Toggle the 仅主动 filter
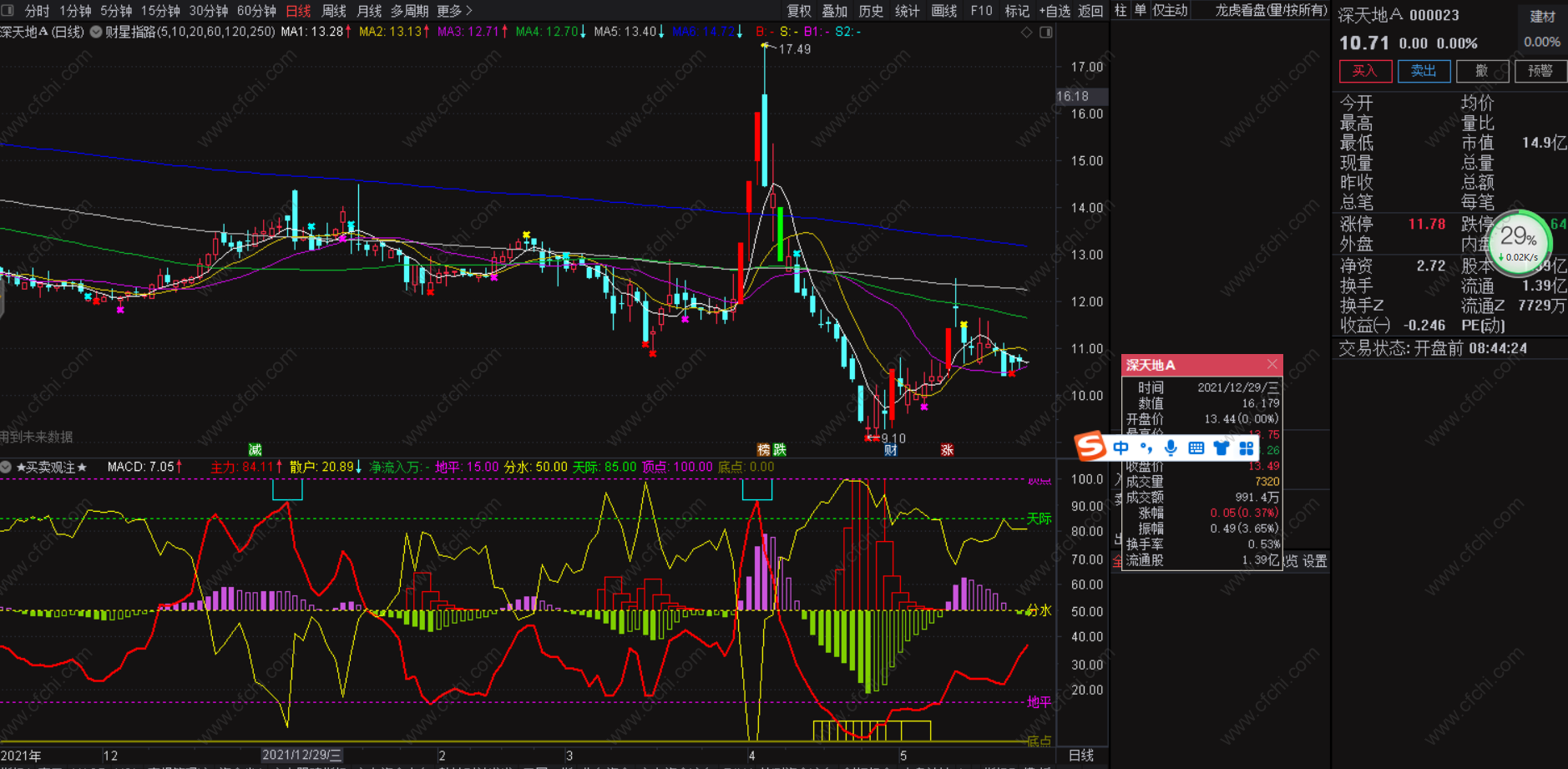1568x769 pixels. pyautogui.click(x=1170, y=10)
